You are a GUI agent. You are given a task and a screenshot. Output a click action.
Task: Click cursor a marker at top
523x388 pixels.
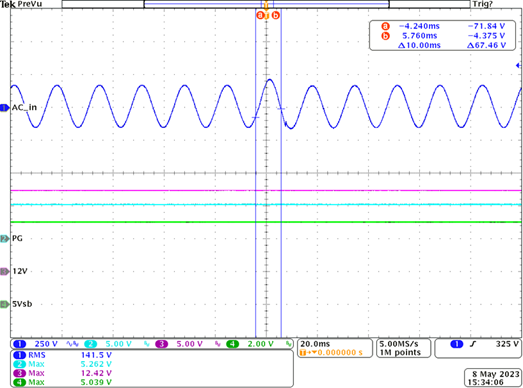coord(260,15)
